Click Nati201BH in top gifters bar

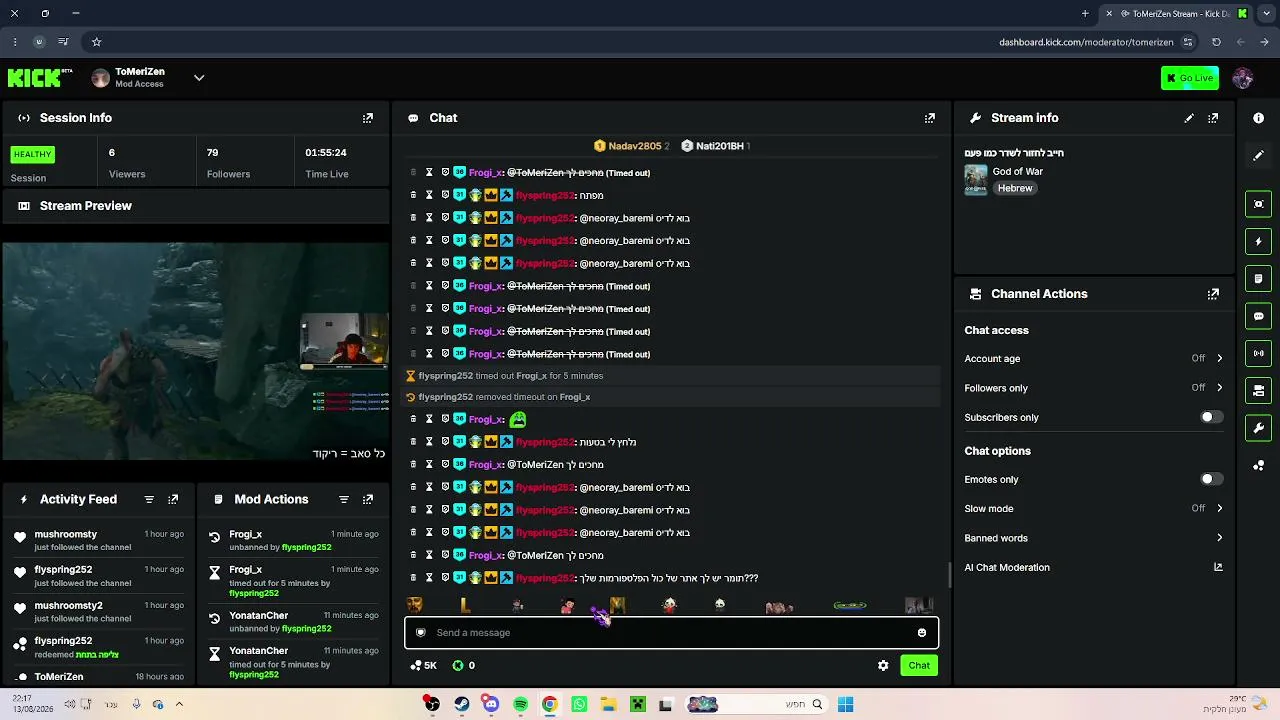[715, 146]
